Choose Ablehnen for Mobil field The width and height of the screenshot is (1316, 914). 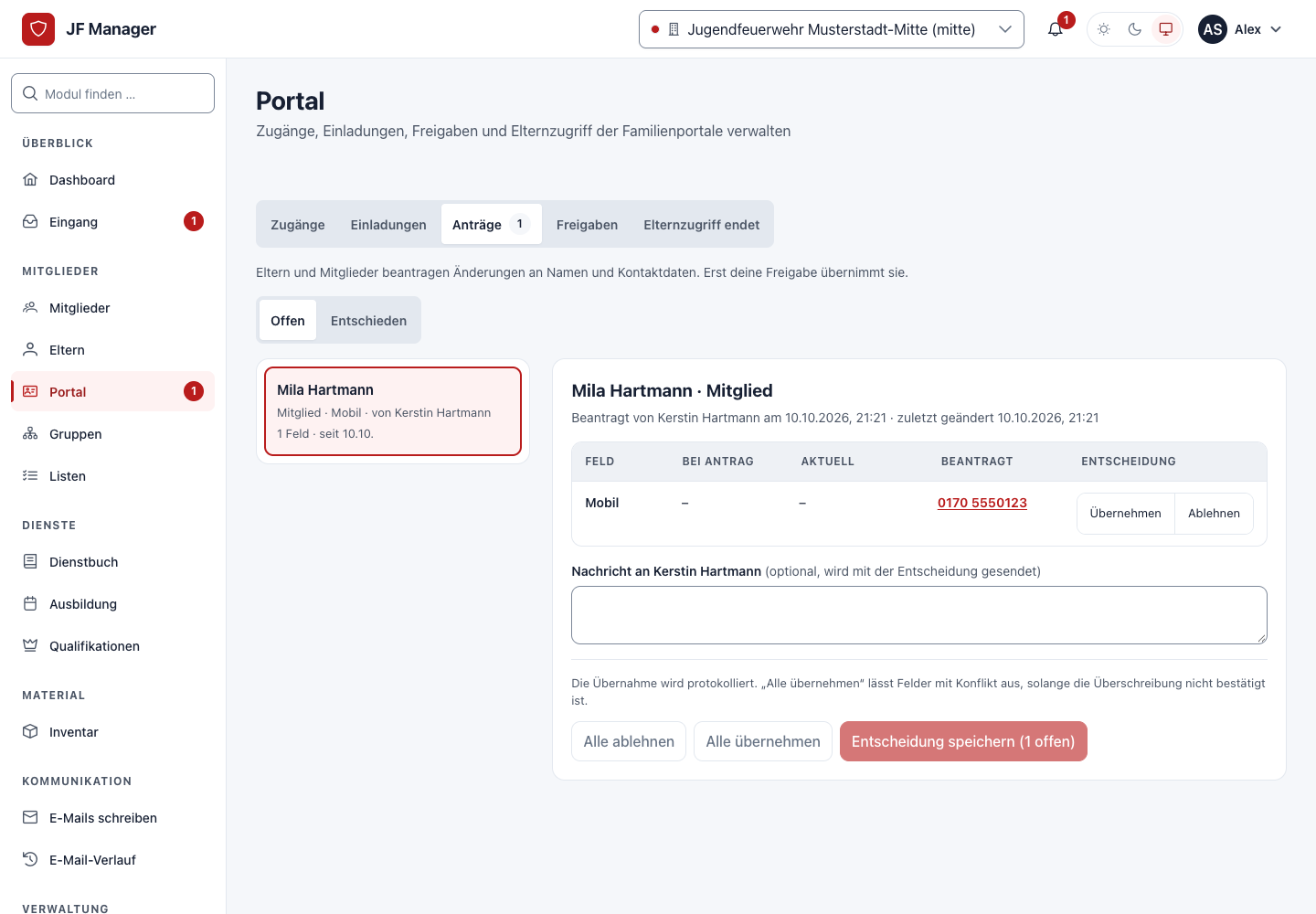tap(1214, 514)
